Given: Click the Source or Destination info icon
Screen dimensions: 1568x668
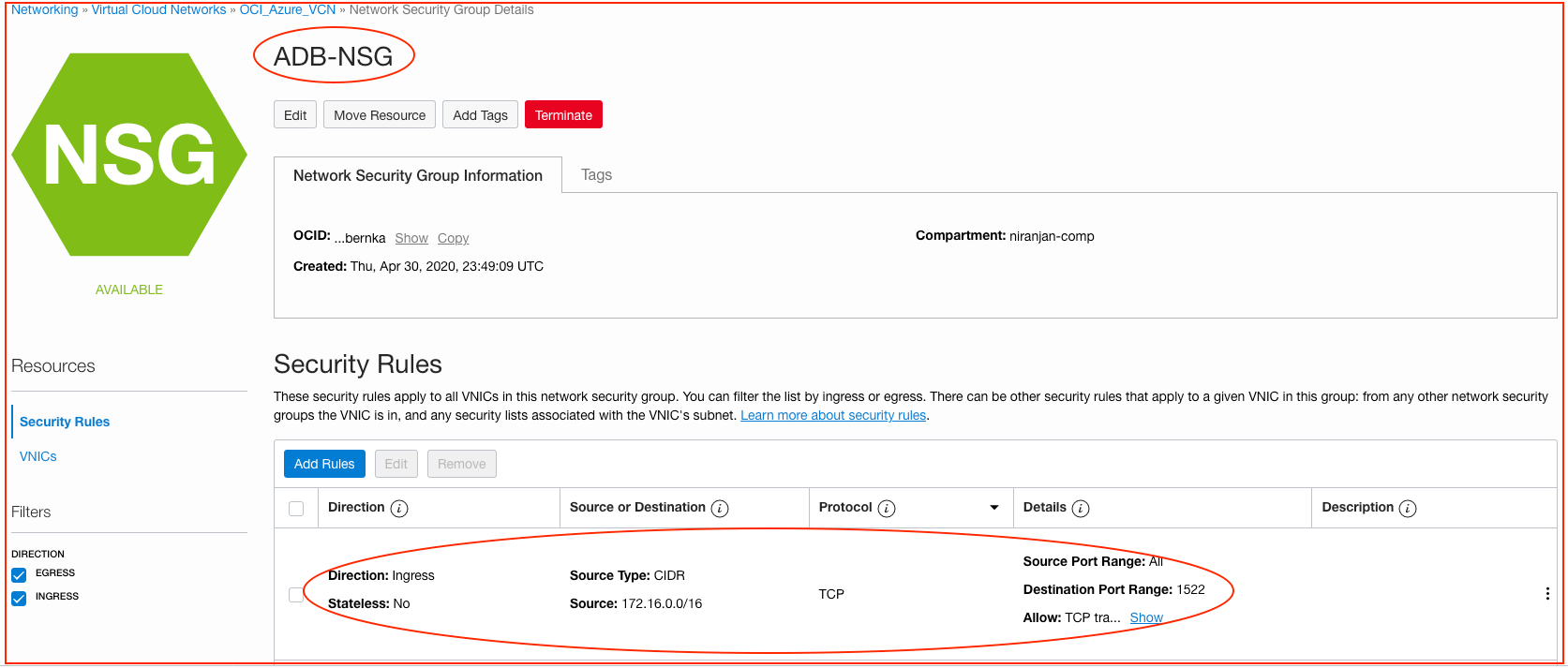Looking at the screenshot, I should [720, 509].
